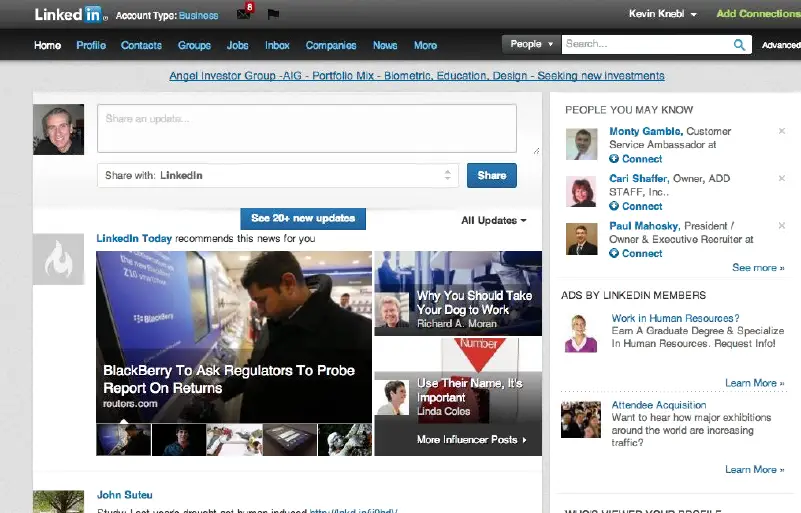Viewport: 801px width, 513px height.
Task: Go to the Profile menu item
Action: 91,45
